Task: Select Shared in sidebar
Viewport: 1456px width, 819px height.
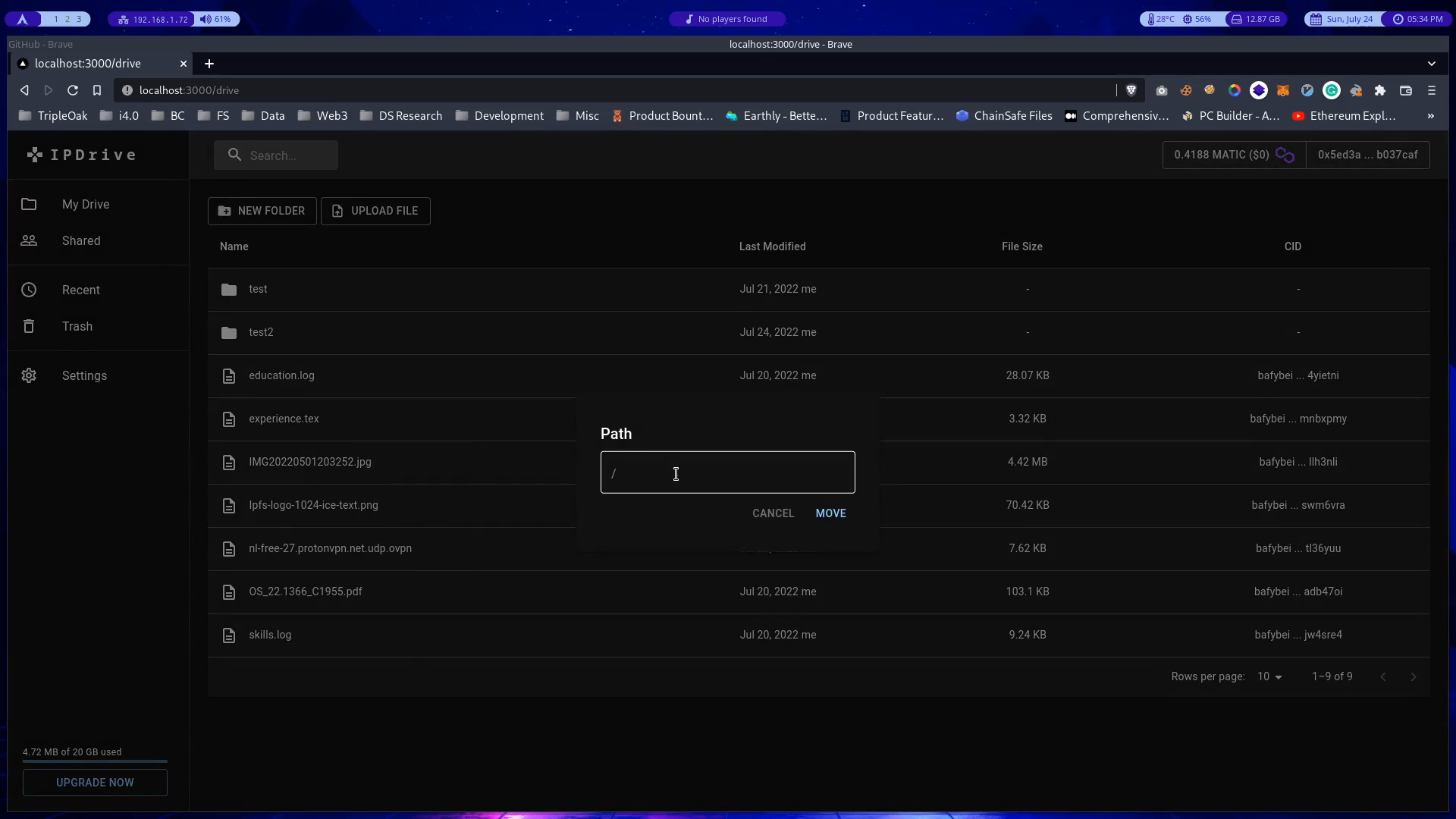Action: [x=99, y=240]
